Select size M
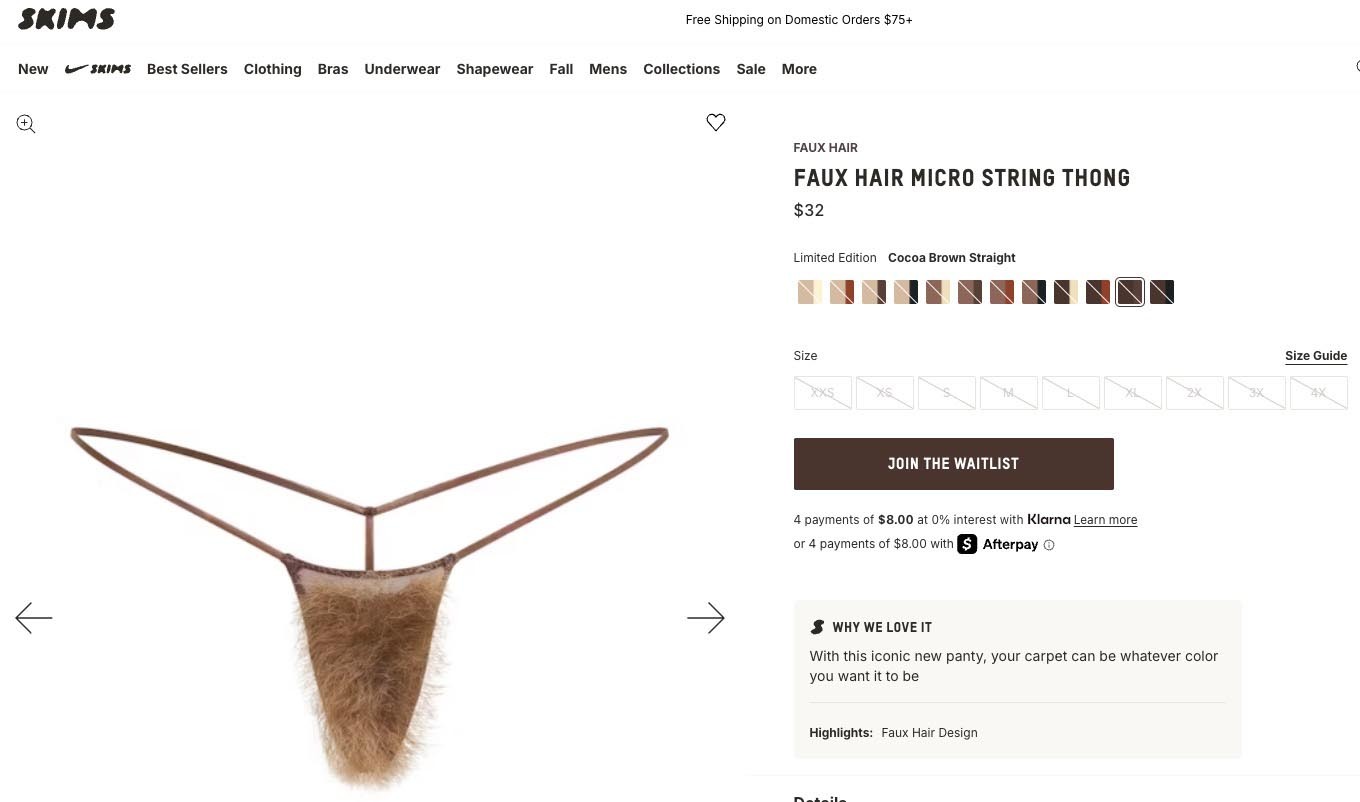Image resolution: width=1360 pixels, height=802 pixels. pyautogui.click(x=1008, y=393)
